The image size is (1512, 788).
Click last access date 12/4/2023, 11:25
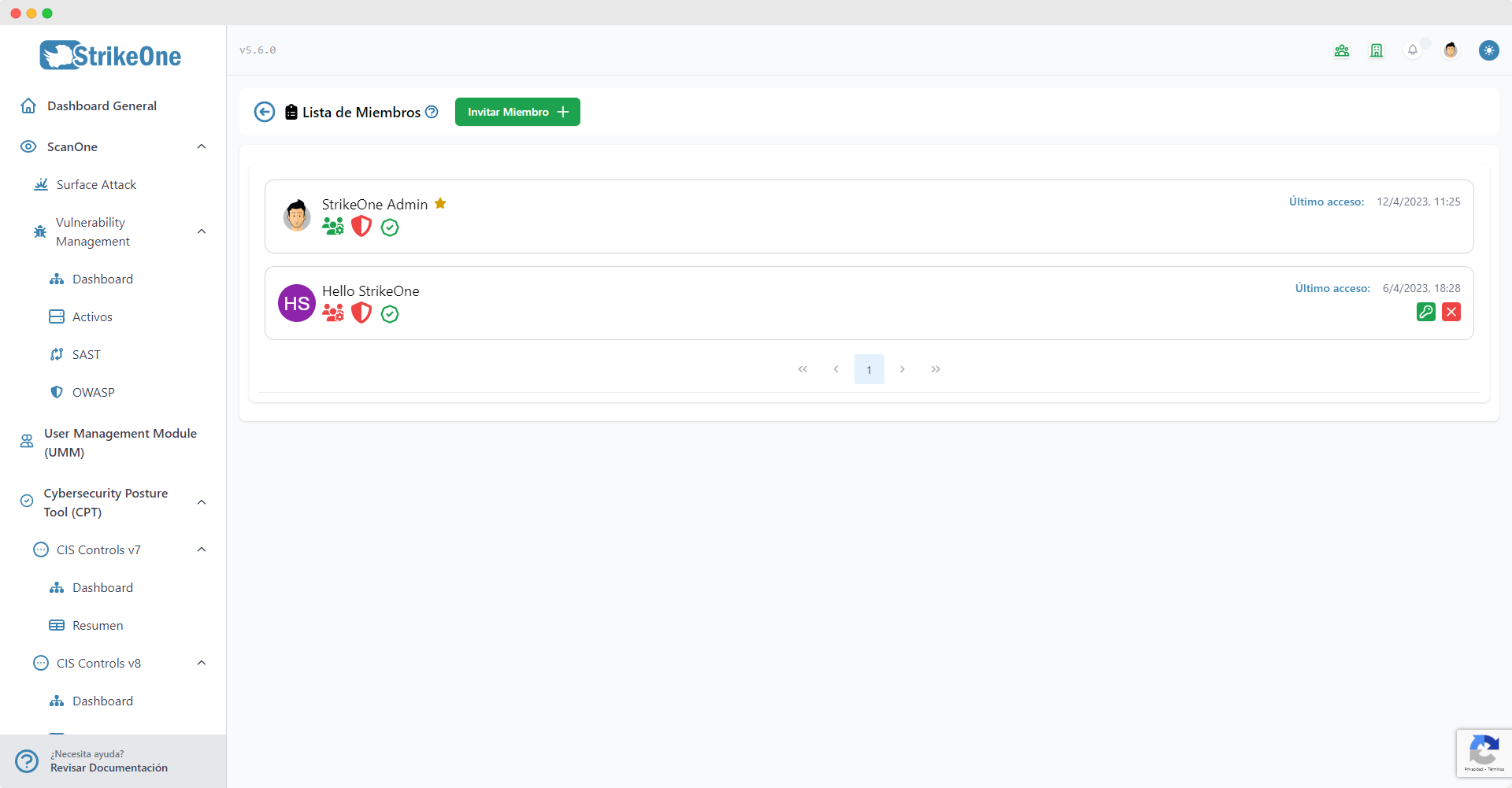[x=1418, y=202]
